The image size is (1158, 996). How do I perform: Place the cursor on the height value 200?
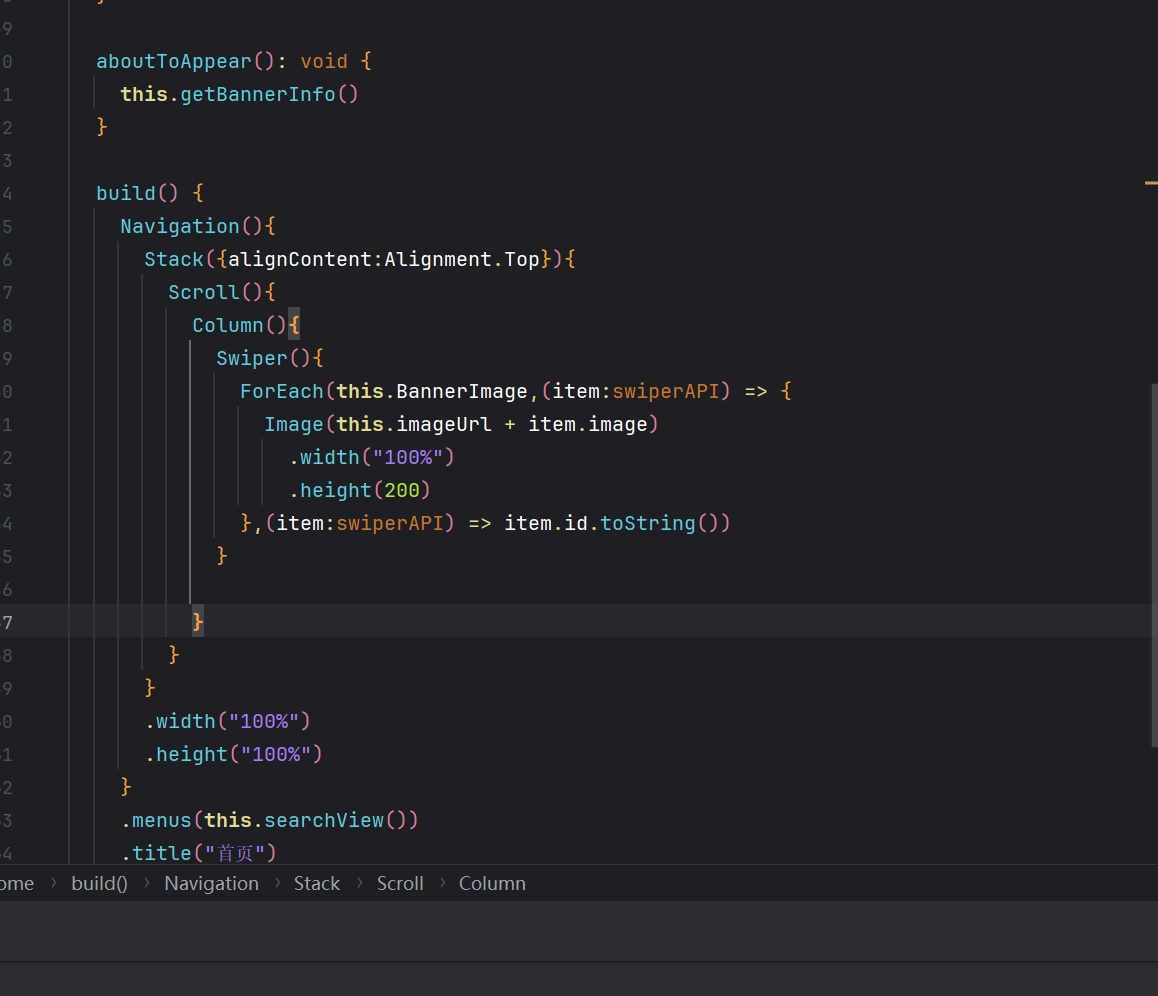(401, 490)
